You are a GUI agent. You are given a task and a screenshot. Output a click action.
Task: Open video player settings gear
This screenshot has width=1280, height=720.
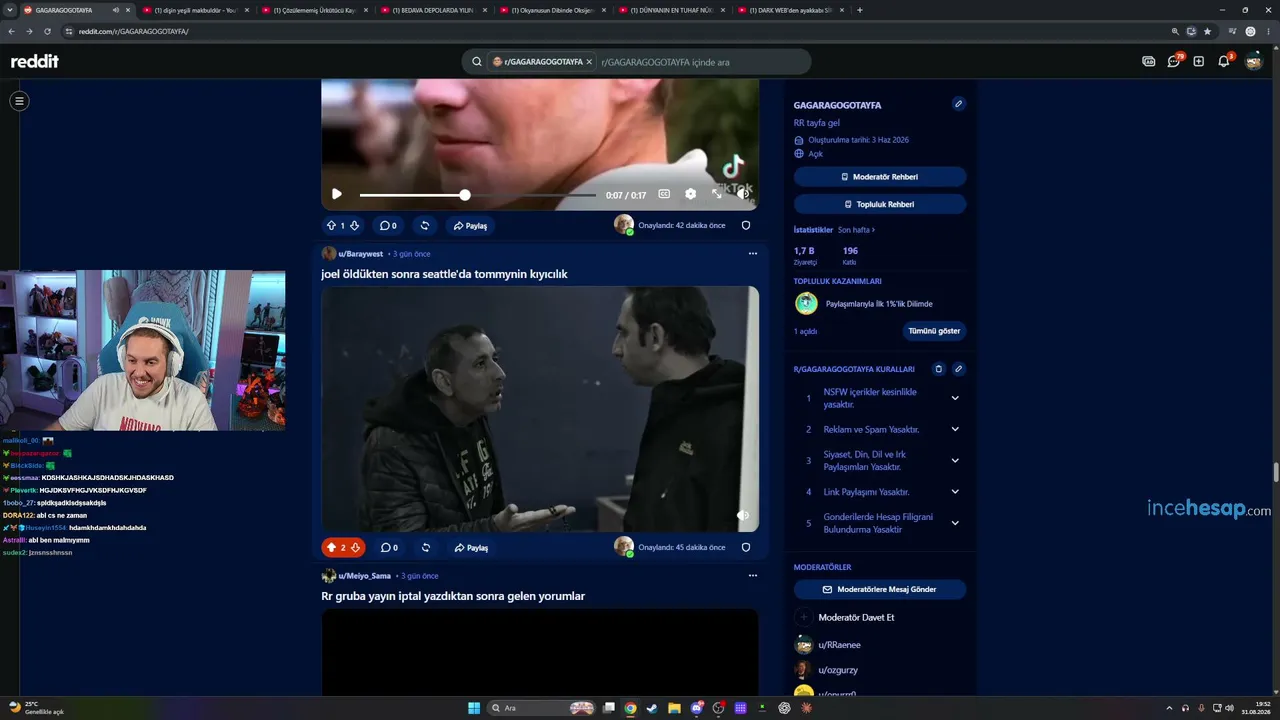(x=690, y=194)
